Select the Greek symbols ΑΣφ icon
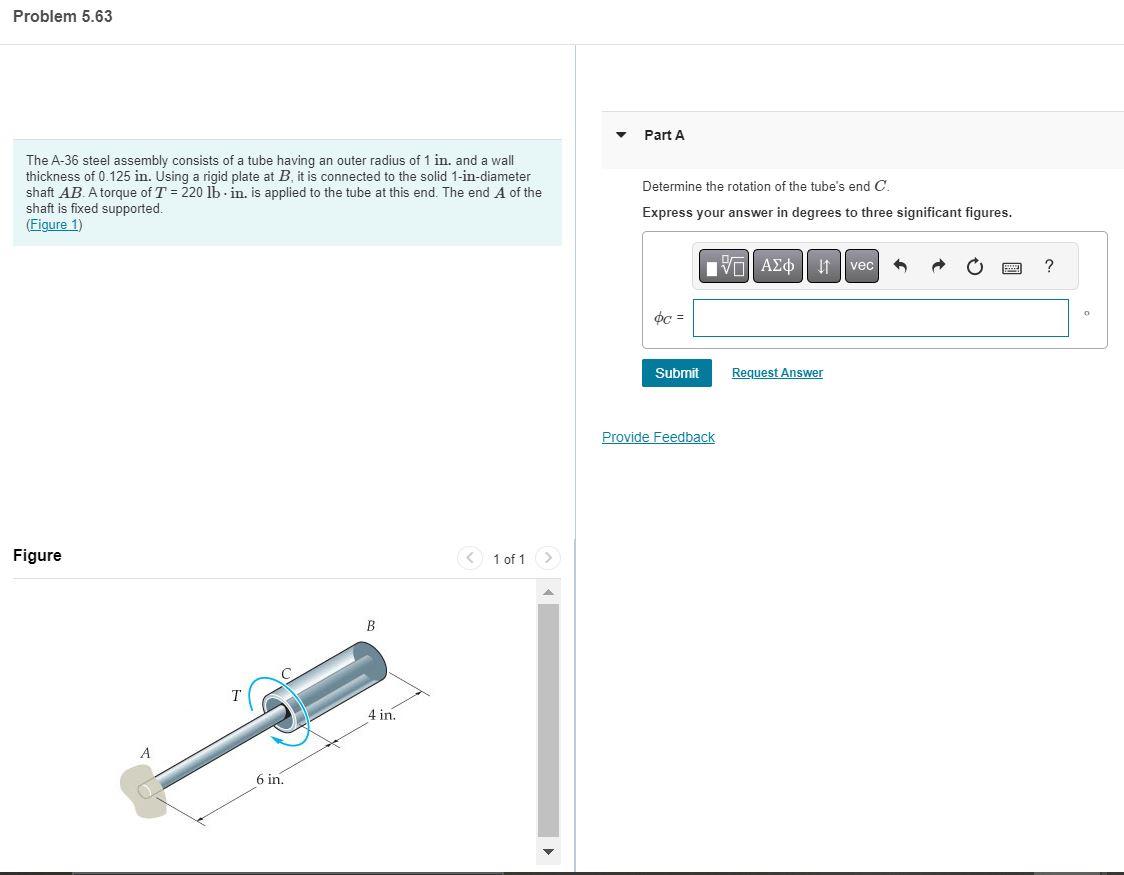The image size is (1124, 875). (x=777, y=265)
